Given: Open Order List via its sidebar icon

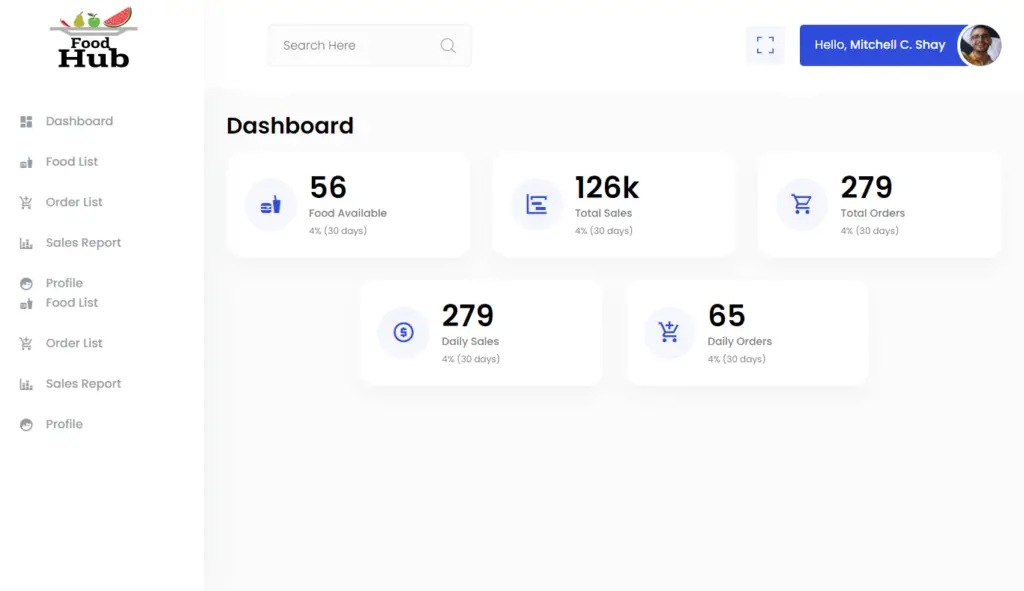Looking at the screenshot, I should [28, 202].
